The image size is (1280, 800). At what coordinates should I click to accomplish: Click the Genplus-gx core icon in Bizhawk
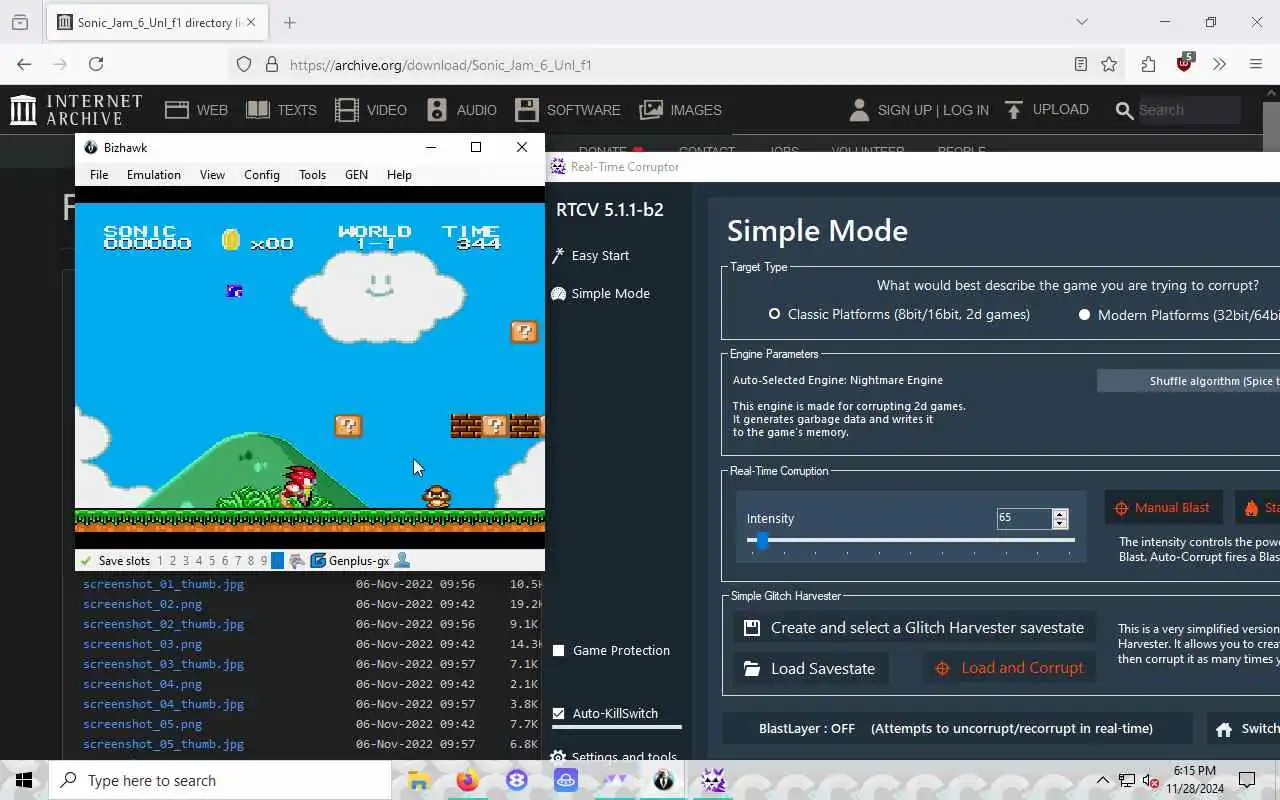318,561
